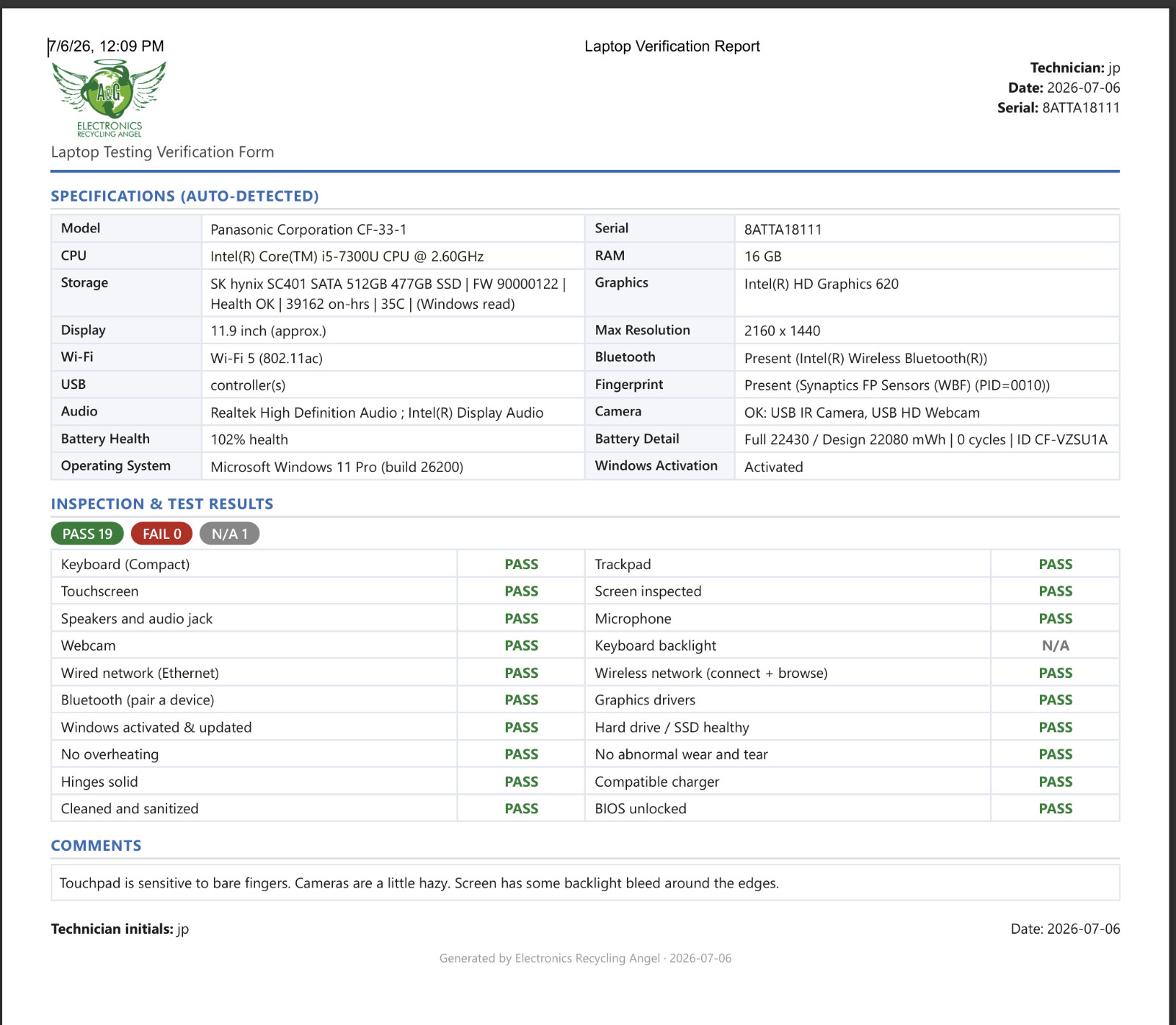
Task: Click the Generated by Electronics Recycling Angel footer
Action: tap(585, 958)
